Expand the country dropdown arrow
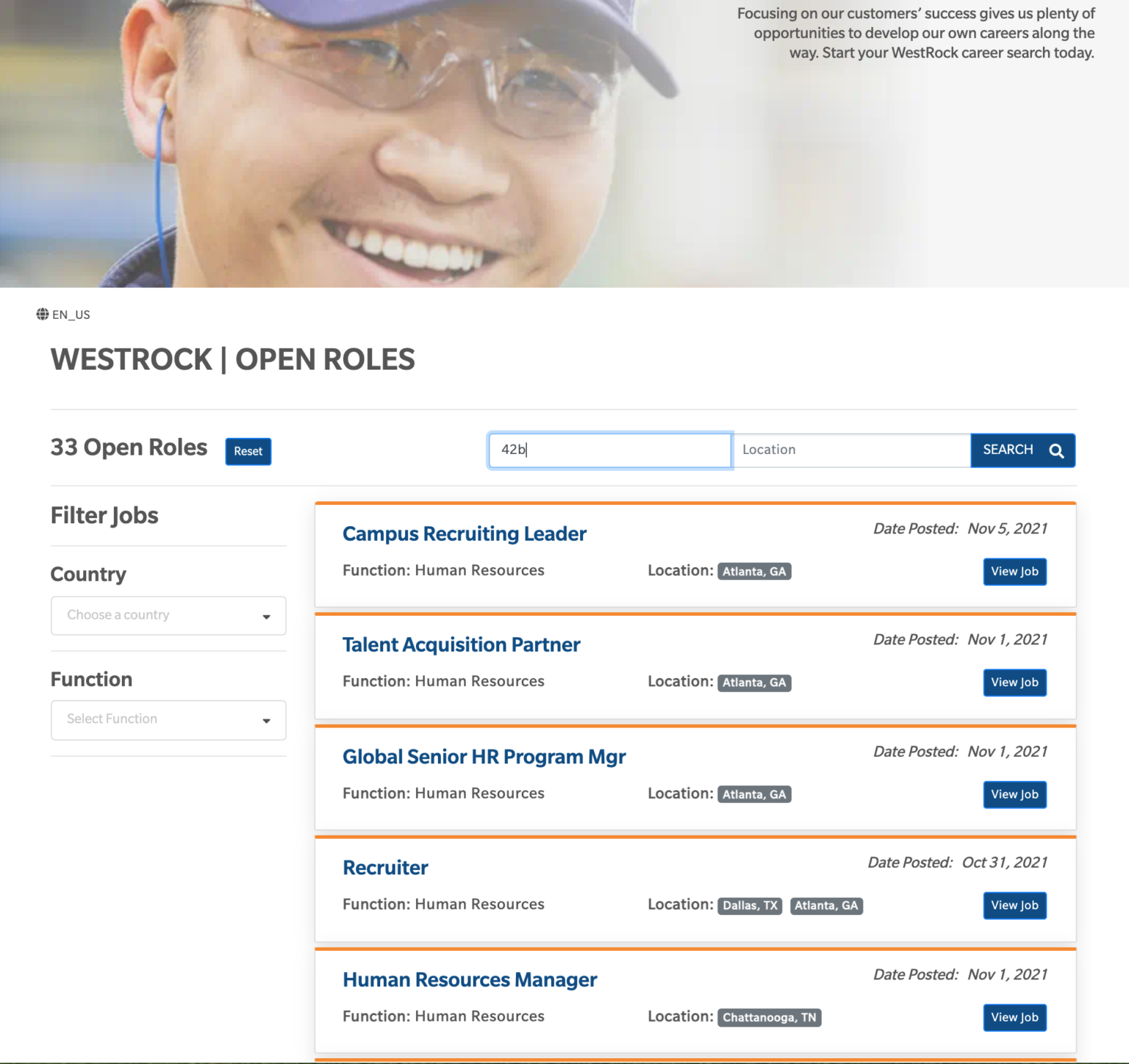The height and width of the screenshot is (1064, 1129). [265, 617]
